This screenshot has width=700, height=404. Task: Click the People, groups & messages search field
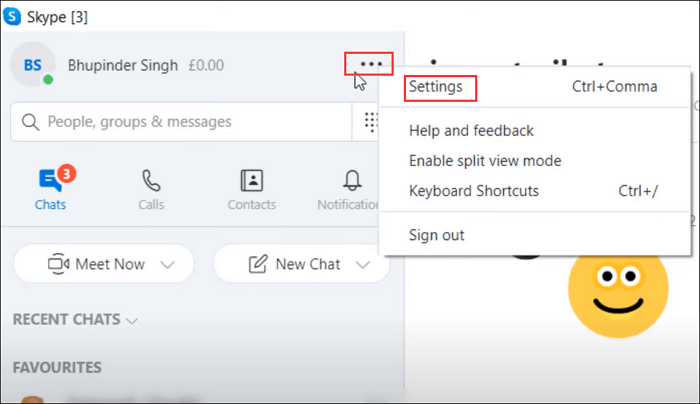point(181,122)
